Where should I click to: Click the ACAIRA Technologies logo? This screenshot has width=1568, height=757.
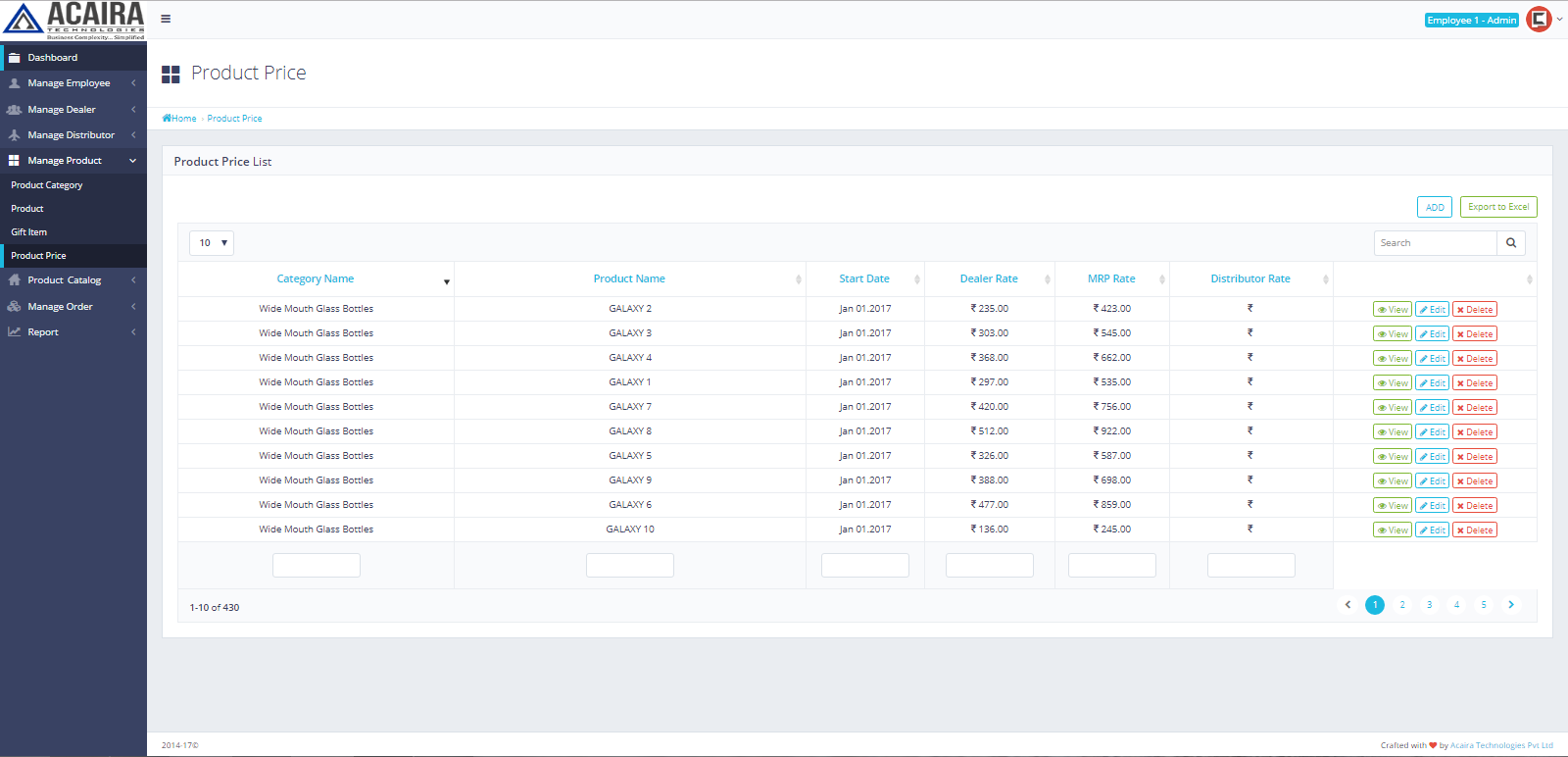point(73,21)
